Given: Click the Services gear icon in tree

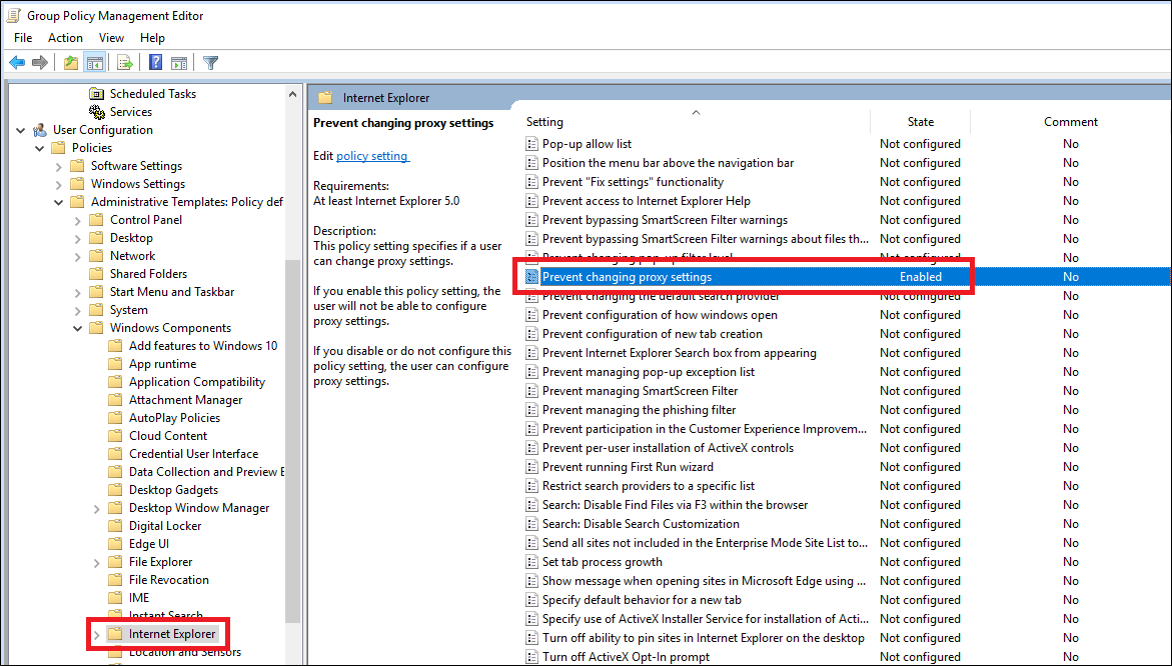Looking at the screenshot, I should [96, 111].
